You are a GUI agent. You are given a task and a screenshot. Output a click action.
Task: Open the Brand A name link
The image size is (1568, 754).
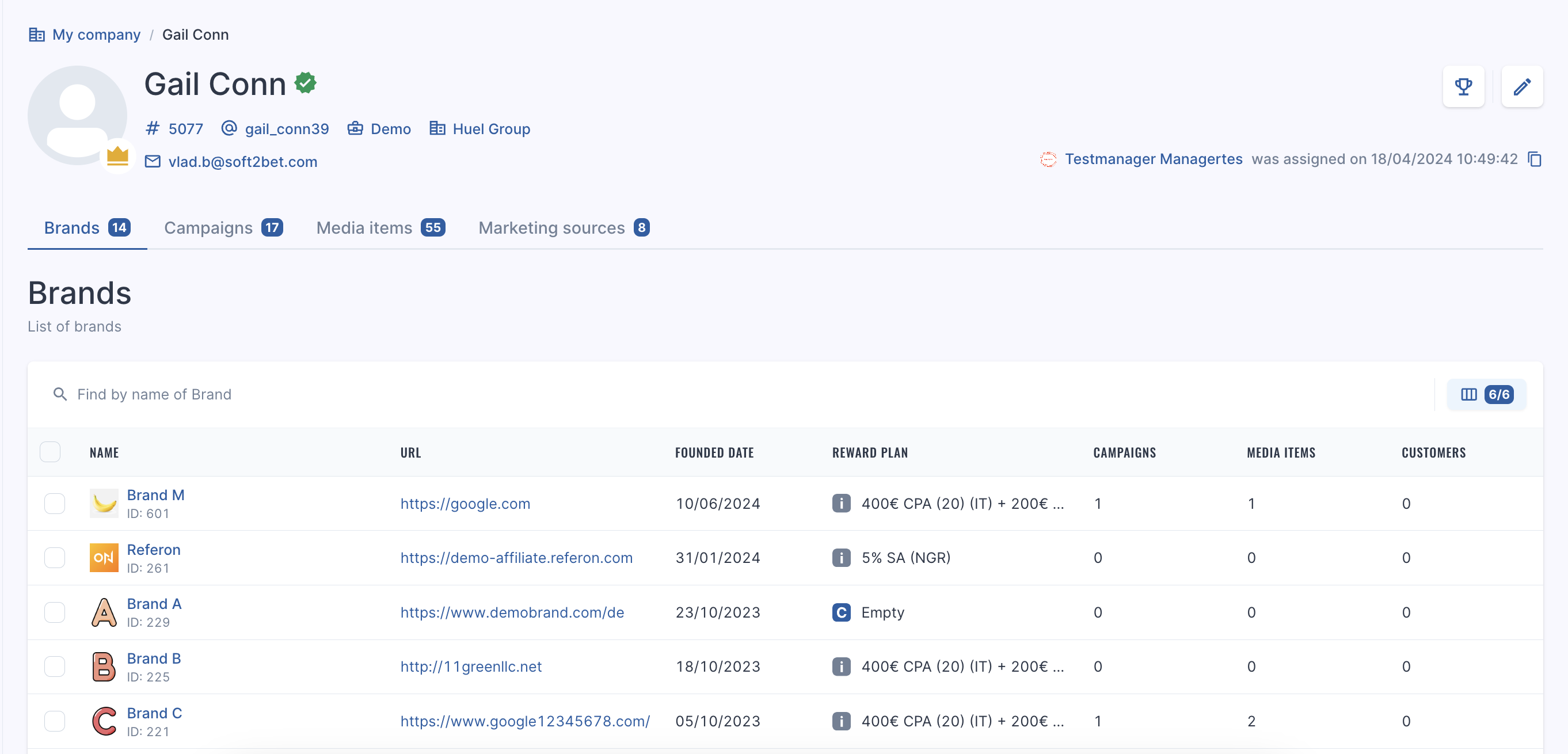[x=154, y=604]
